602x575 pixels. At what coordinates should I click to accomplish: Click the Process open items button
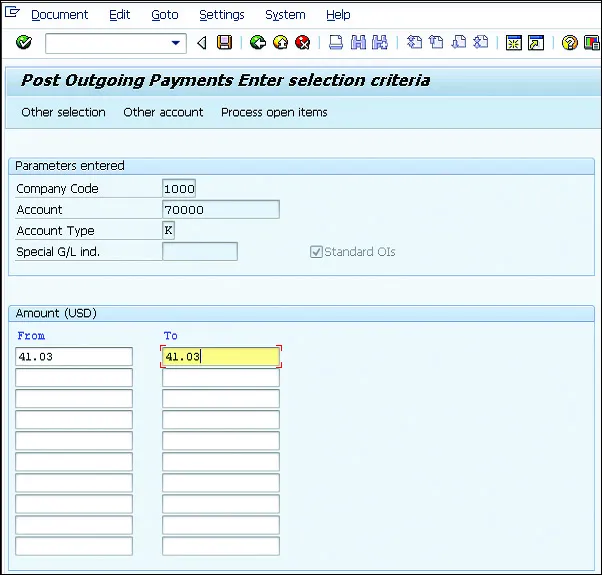tap(274, 112)
